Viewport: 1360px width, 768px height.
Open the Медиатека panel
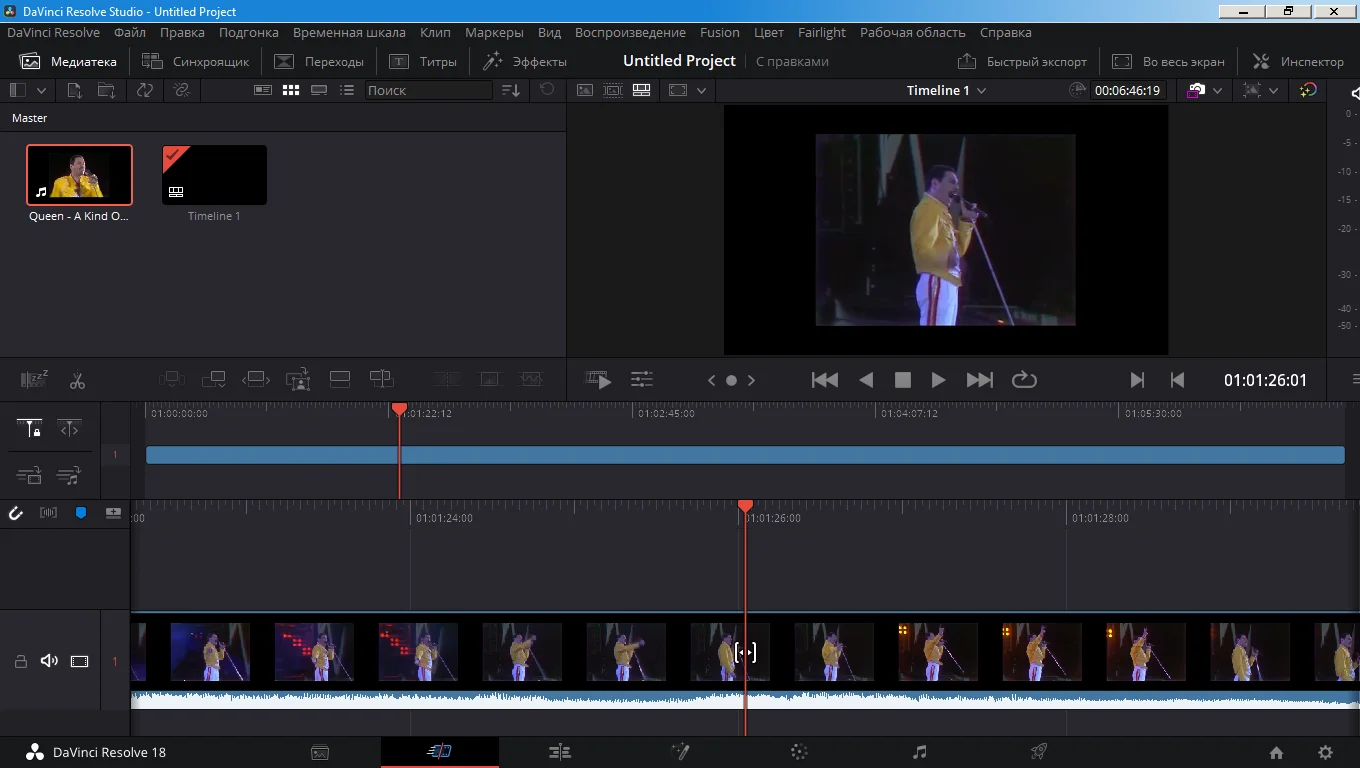[68, 61]
